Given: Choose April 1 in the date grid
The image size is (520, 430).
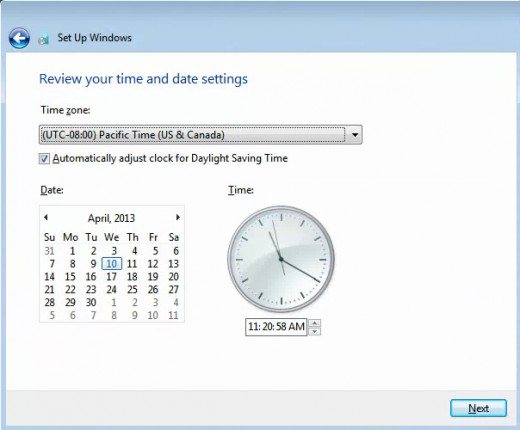Looking at the screenshot, I should [72, 251].
